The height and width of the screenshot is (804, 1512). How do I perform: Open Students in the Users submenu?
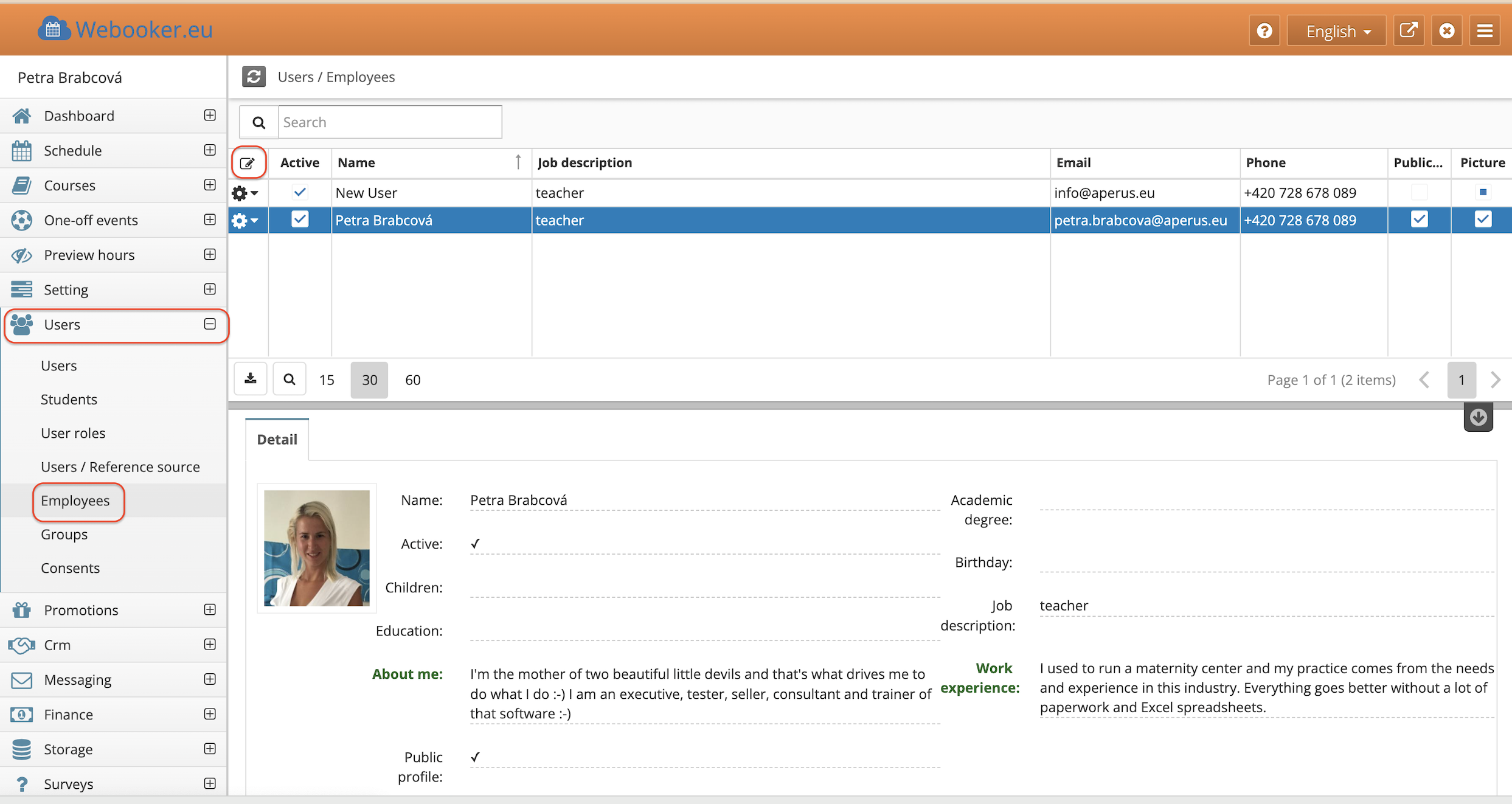click(69, 400)
